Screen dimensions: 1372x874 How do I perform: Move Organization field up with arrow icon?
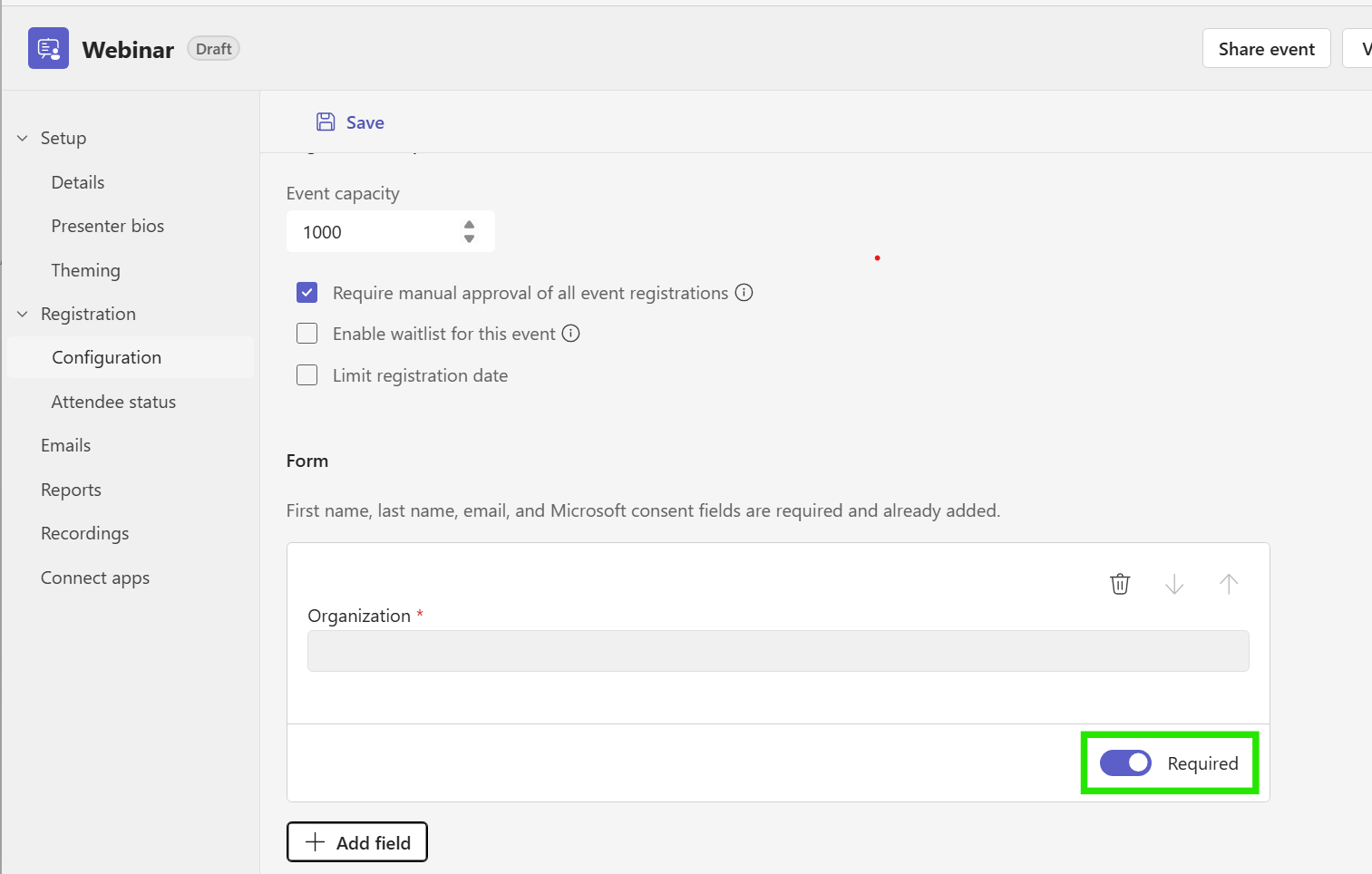click(1229, 584)
